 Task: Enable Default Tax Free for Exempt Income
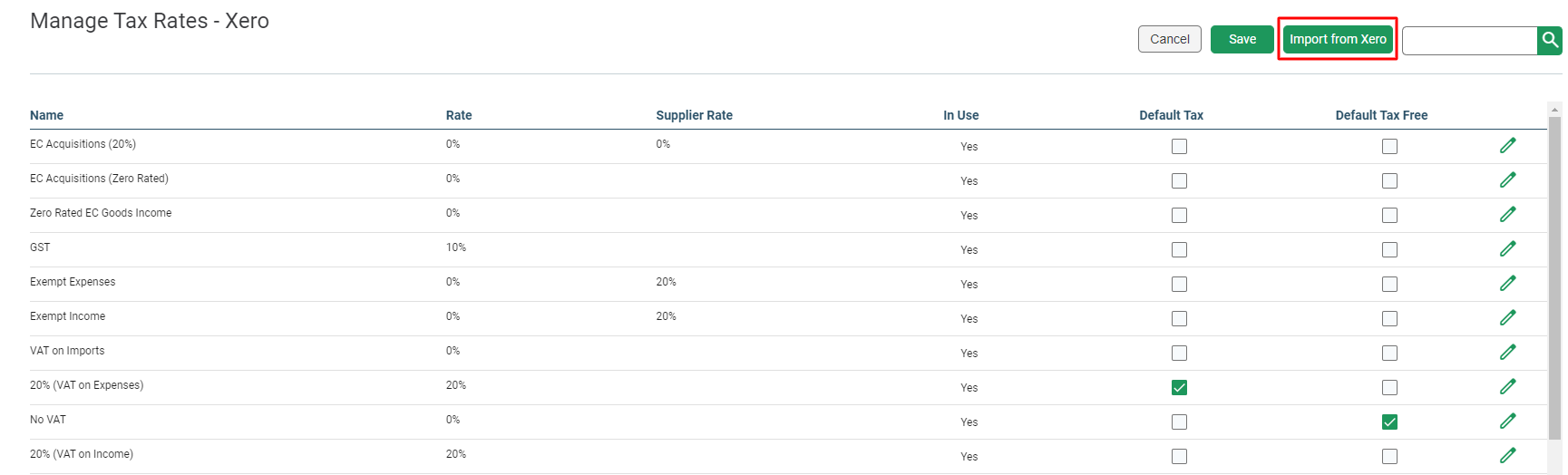coord(1389,319)
